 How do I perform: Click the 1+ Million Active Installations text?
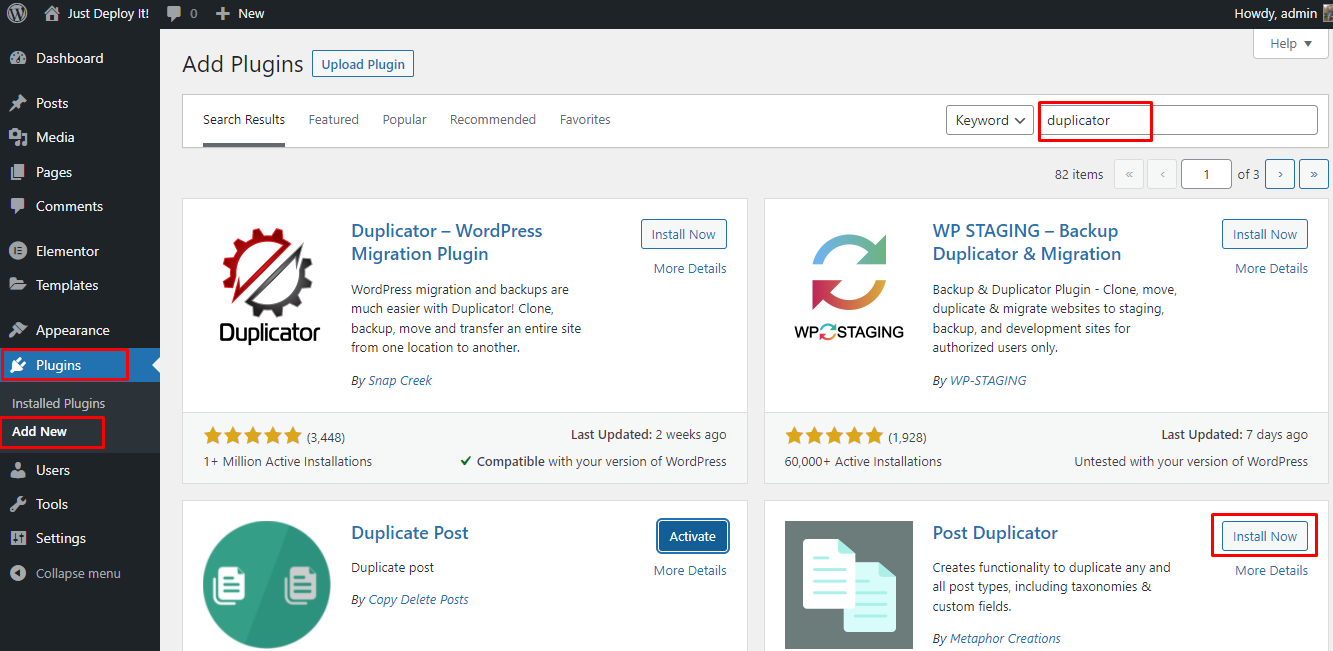pos(288,461)
